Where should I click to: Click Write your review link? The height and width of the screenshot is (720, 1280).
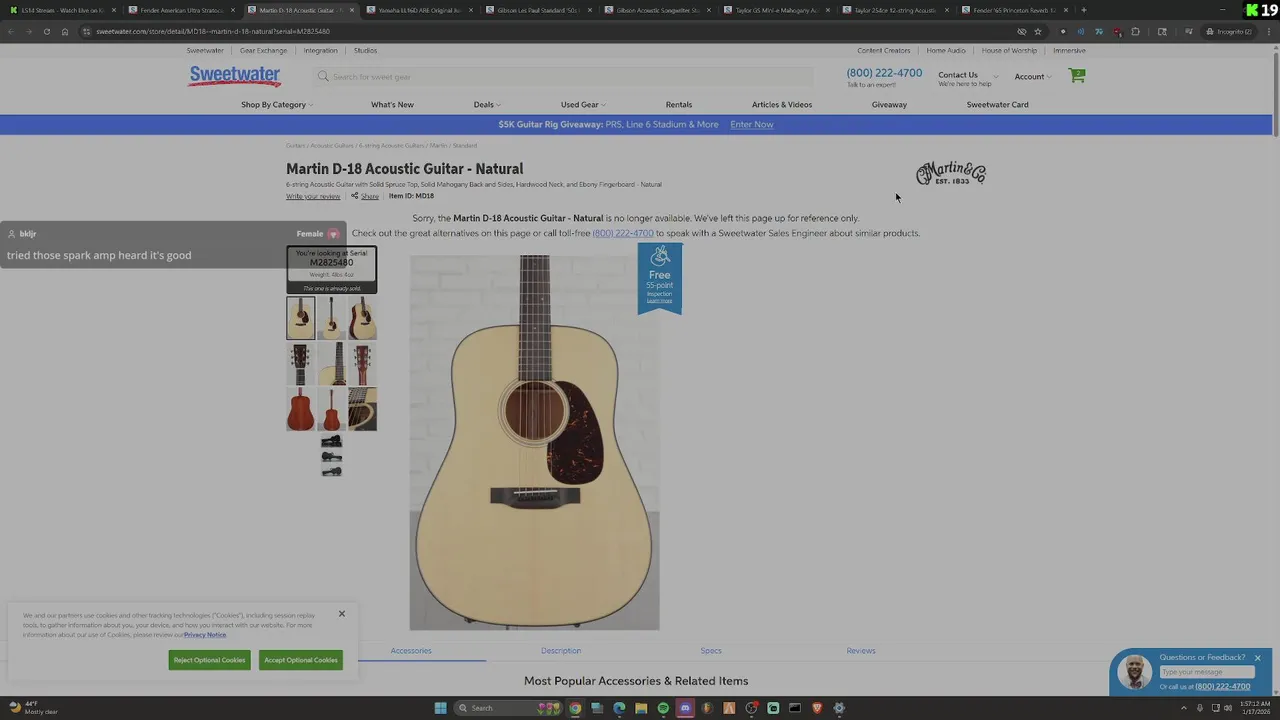(x=313, y=196)
